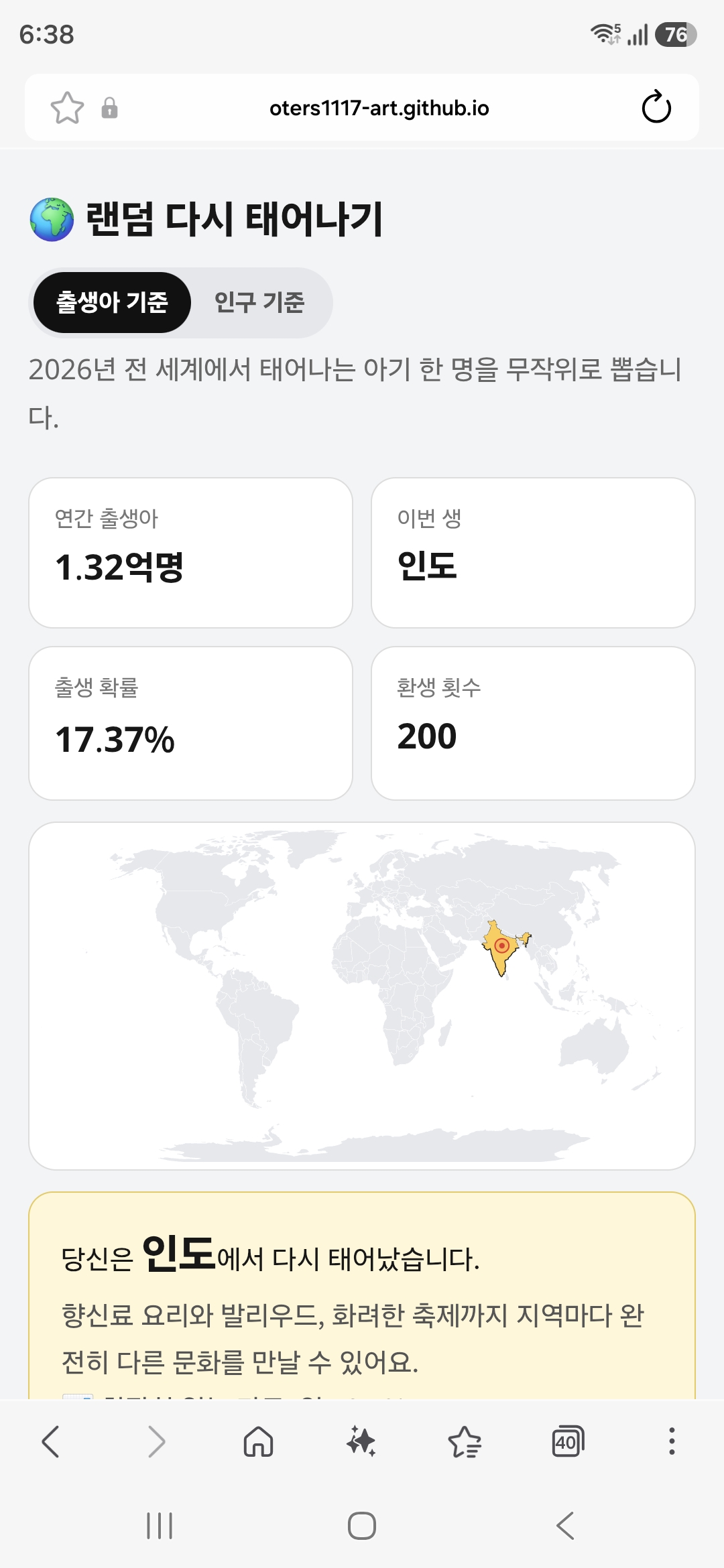
Task: Reload the page with refresh icon
Action: pos(656,107)
